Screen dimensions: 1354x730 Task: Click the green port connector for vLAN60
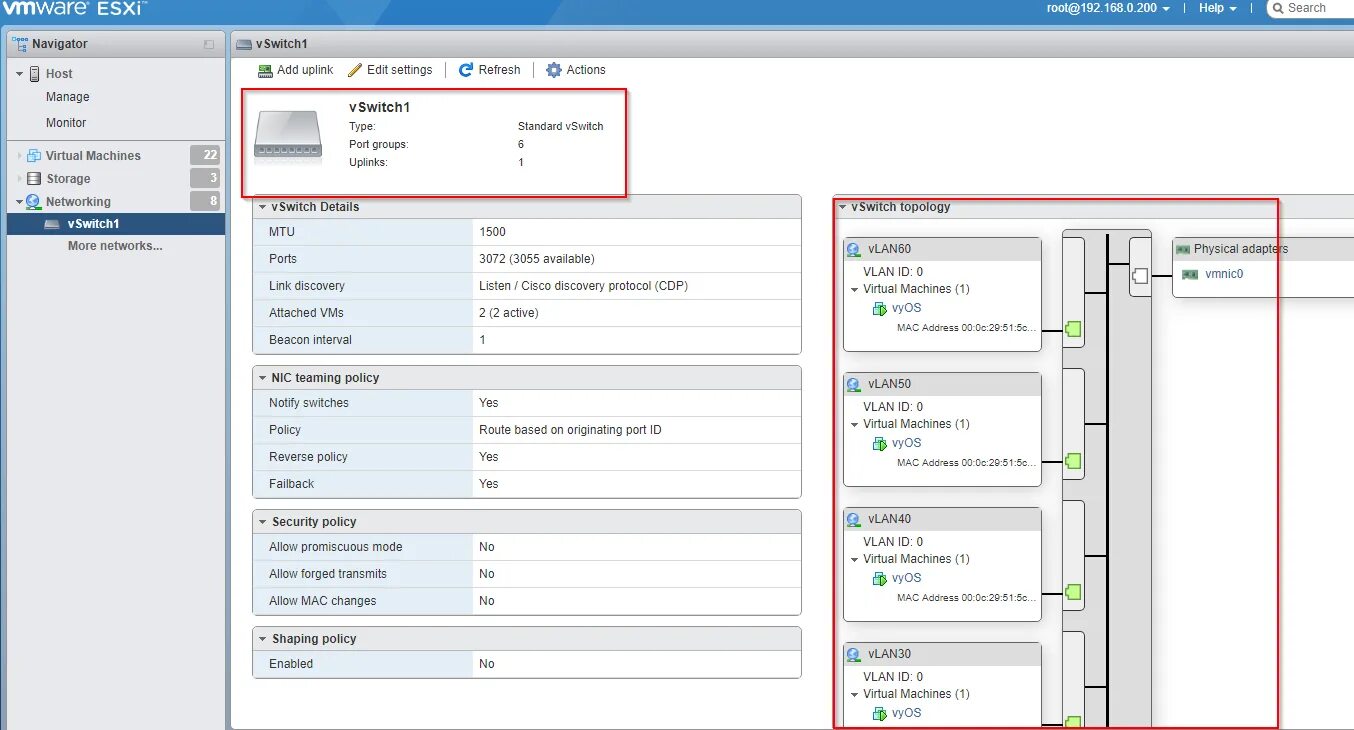click(1073, 328)
